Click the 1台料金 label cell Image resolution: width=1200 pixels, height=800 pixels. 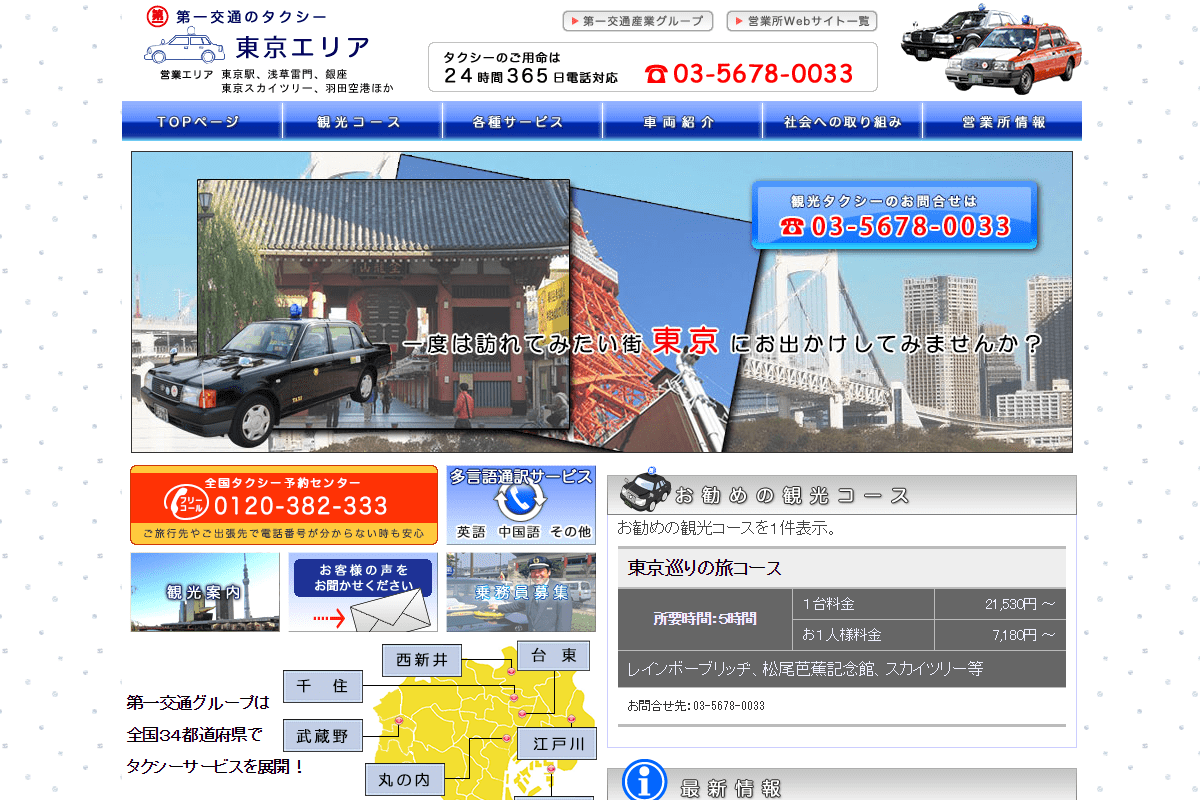pyautogui.click(x=864, y=604)
